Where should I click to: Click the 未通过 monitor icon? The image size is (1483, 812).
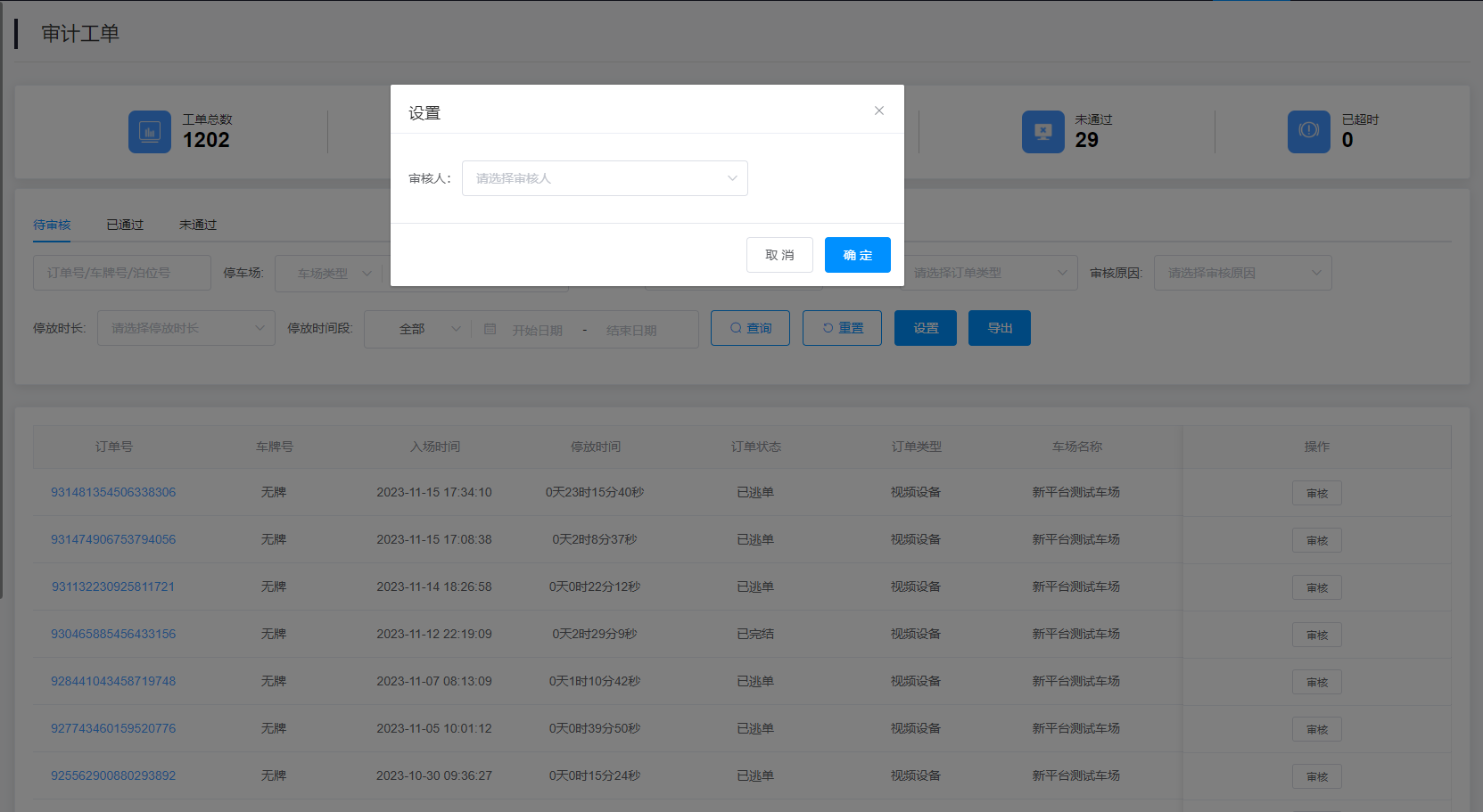pyautogui.click(x=1042, y=132)
